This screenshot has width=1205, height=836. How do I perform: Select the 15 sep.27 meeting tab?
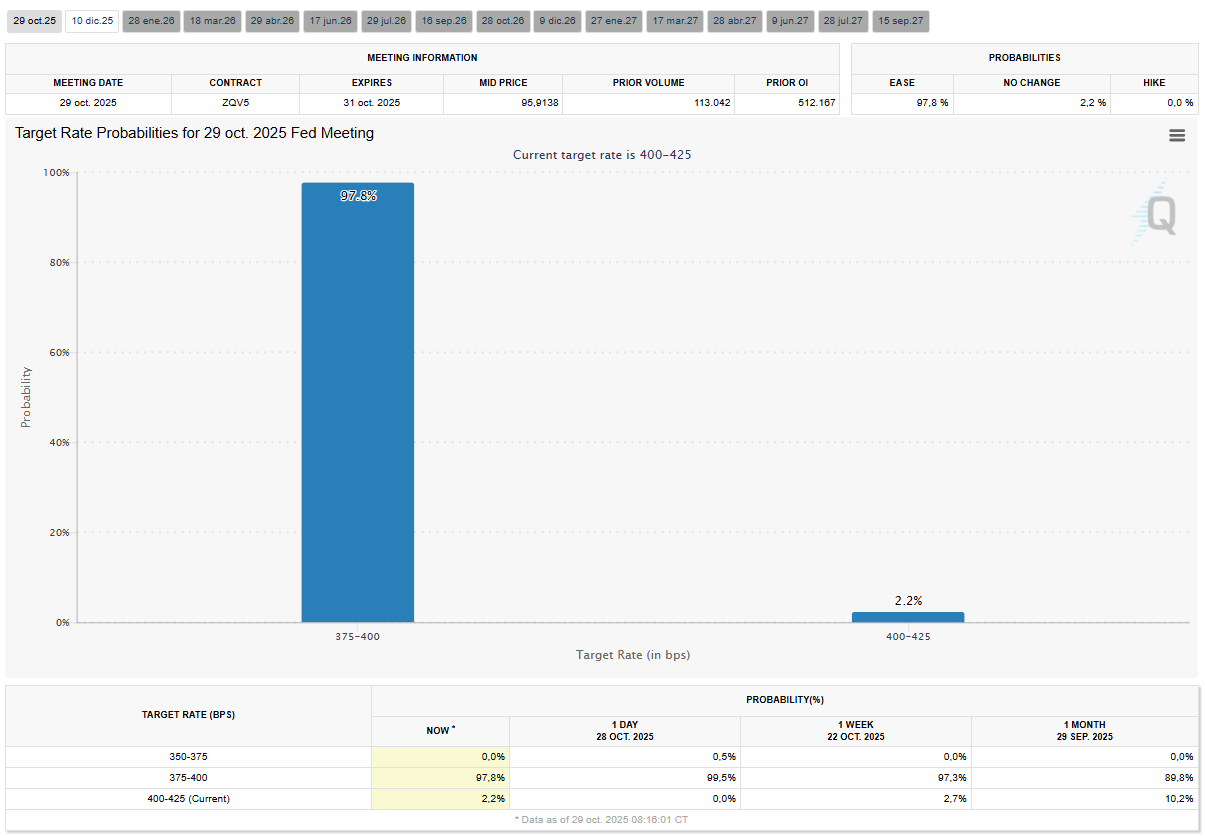pos(901,21)
